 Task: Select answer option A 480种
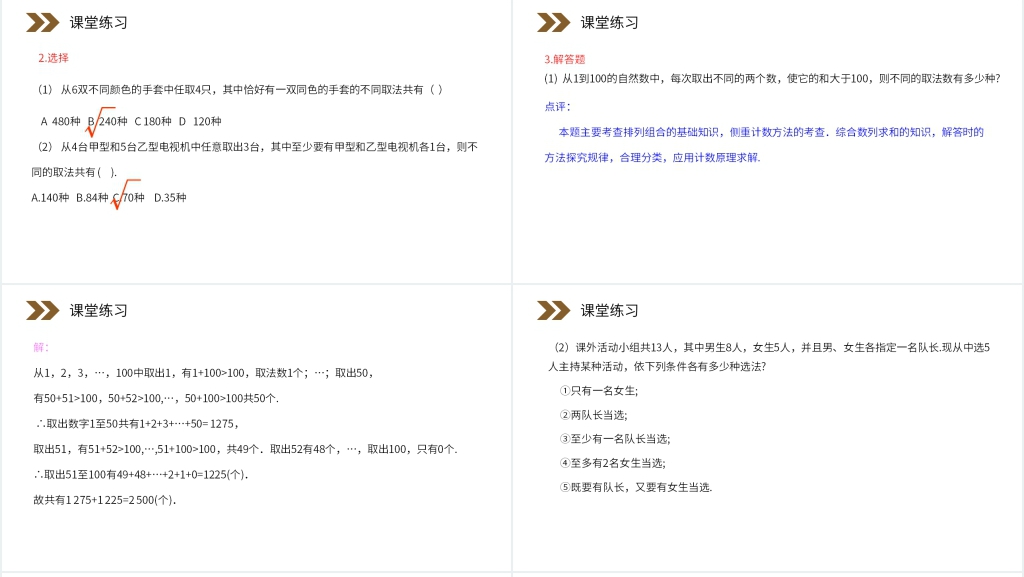(60, 121)
